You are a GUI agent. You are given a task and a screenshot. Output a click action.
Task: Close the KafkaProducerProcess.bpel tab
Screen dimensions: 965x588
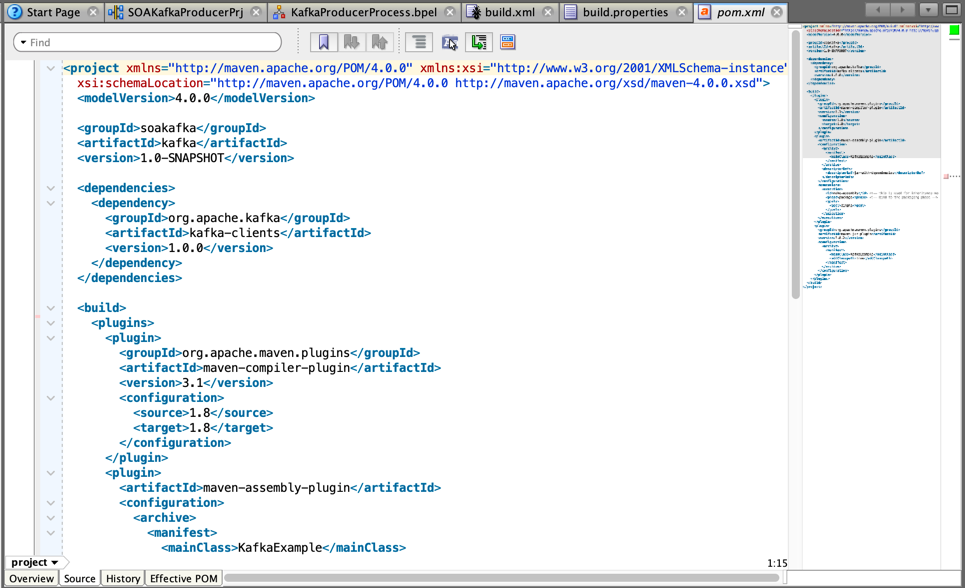click(450, 12)
